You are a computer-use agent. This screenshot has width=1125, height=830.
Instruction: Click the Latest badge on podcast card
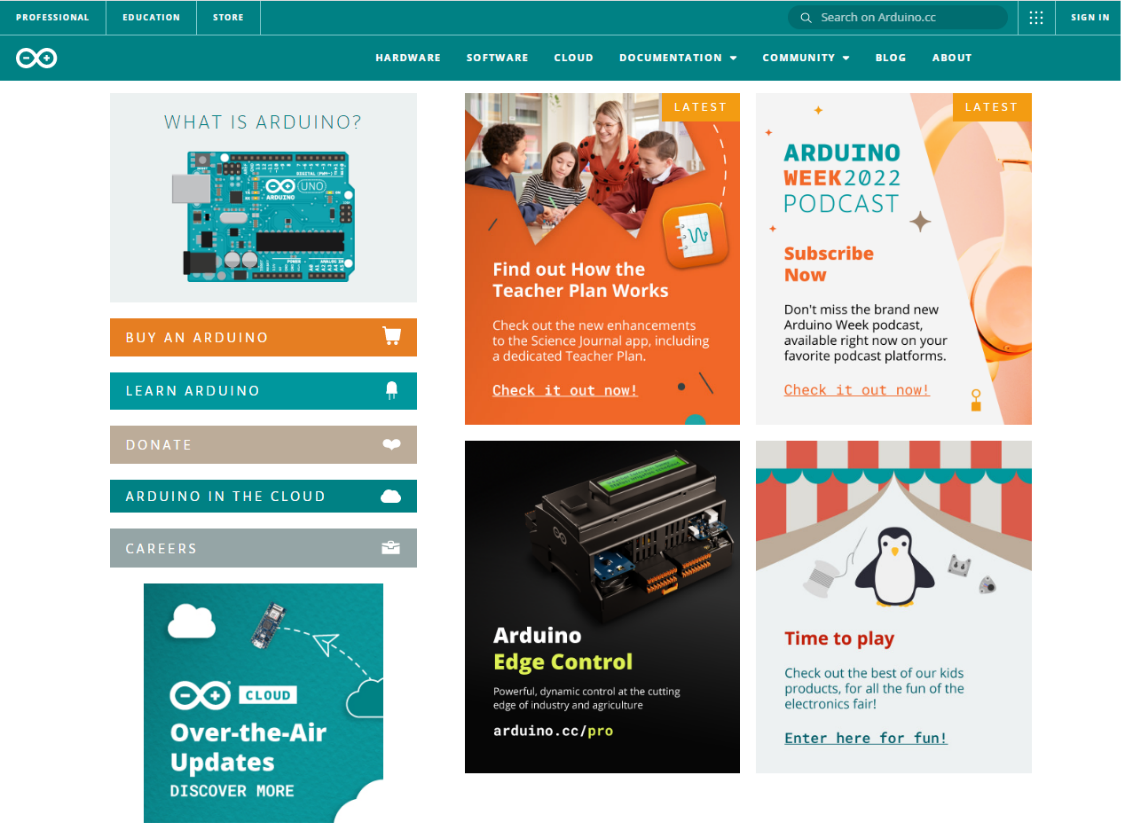point(992,107)
